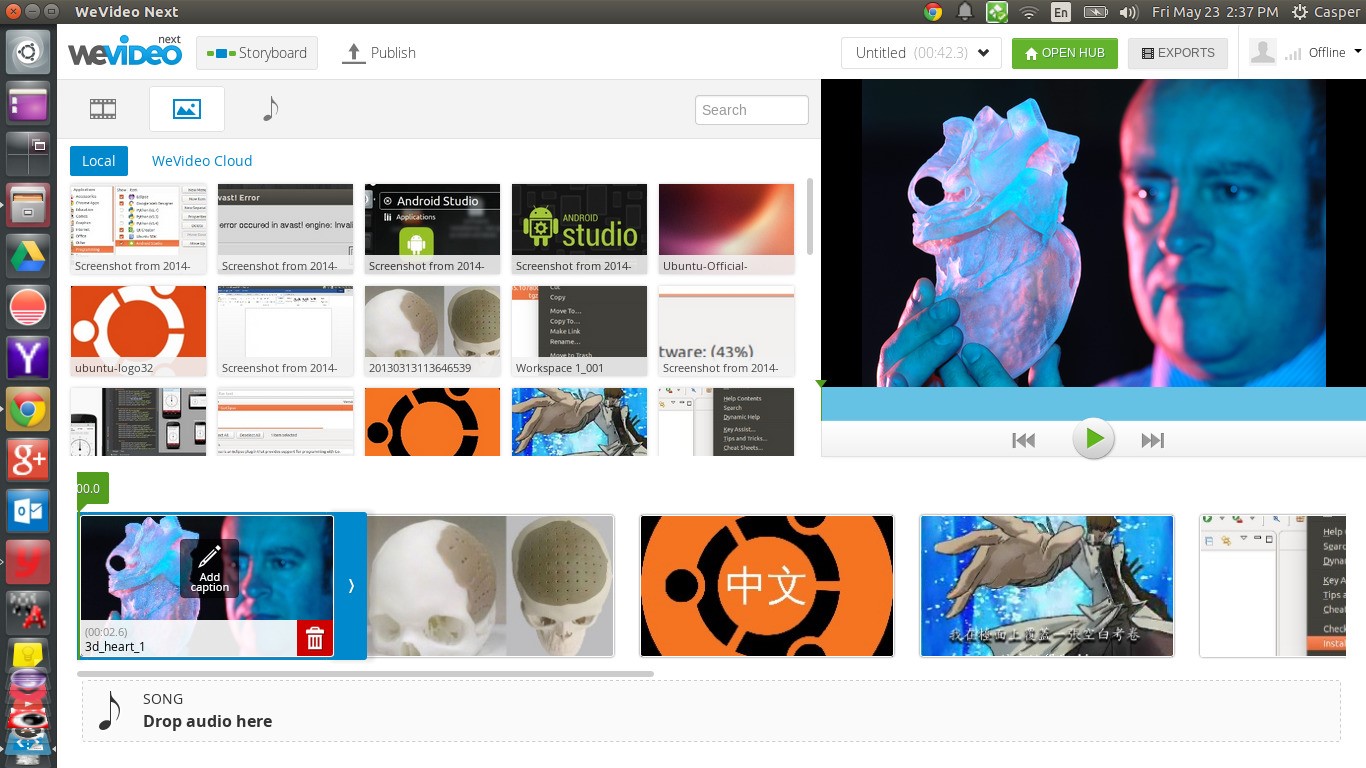This screenshot has height=768, width=1366.
Task: Click the user avatar icon next to Offline
Action: (1263, 52)
